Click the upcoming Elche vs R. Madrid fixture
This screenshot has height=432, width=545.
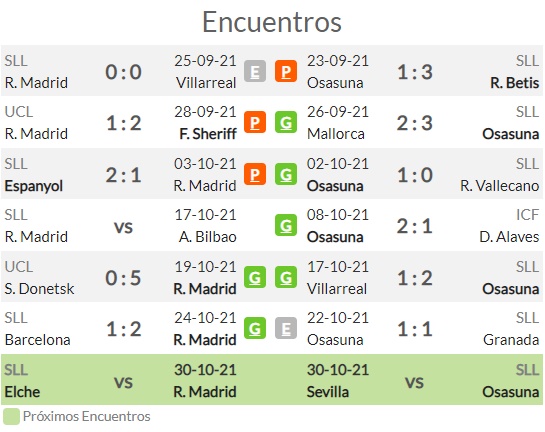120,381
